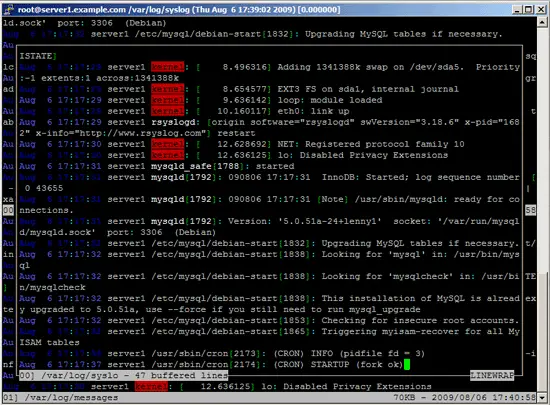Click the '/var/log/syslo - 47 buffered lines' status bar
The height and width of the screenshot is (405, 550).
pos(123,375)
